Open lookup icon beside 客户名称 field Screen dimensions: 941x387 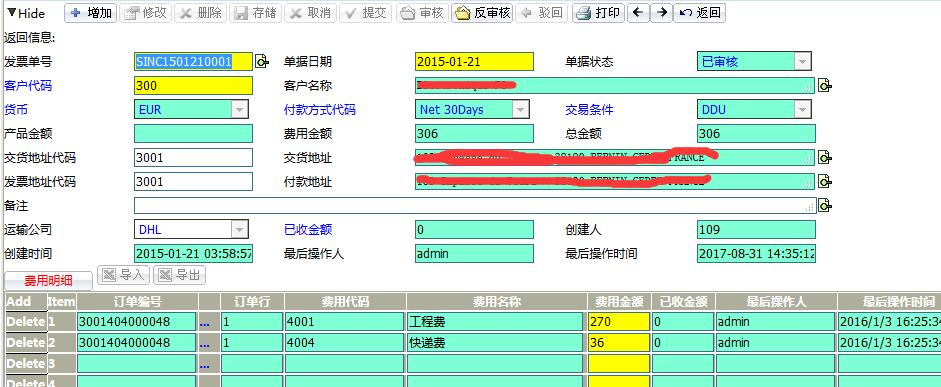click(x=825, y=85)
